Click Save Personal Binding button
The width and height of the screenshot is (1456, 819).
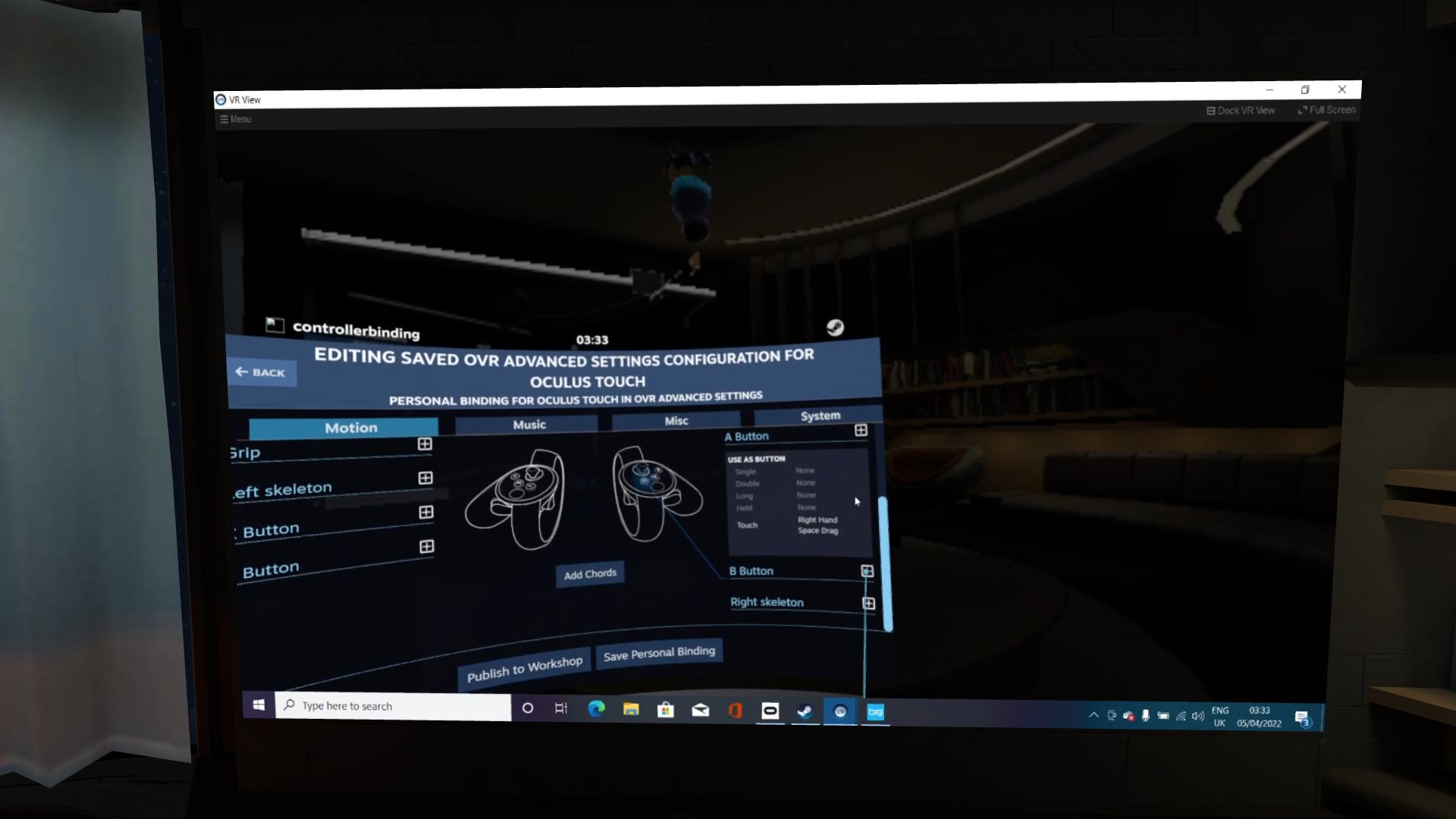[658, 653]
